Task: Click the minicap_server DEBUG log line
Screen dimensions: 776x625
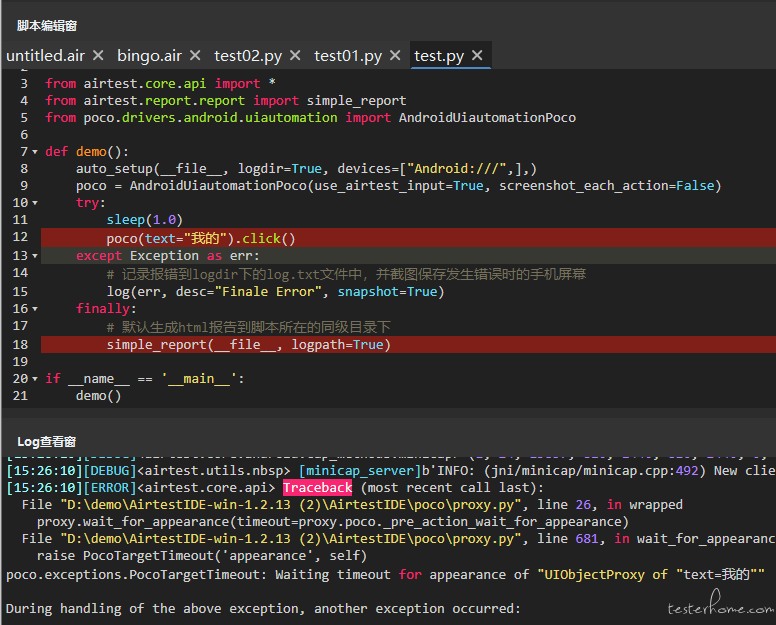Action: click(x=391, y=471)
